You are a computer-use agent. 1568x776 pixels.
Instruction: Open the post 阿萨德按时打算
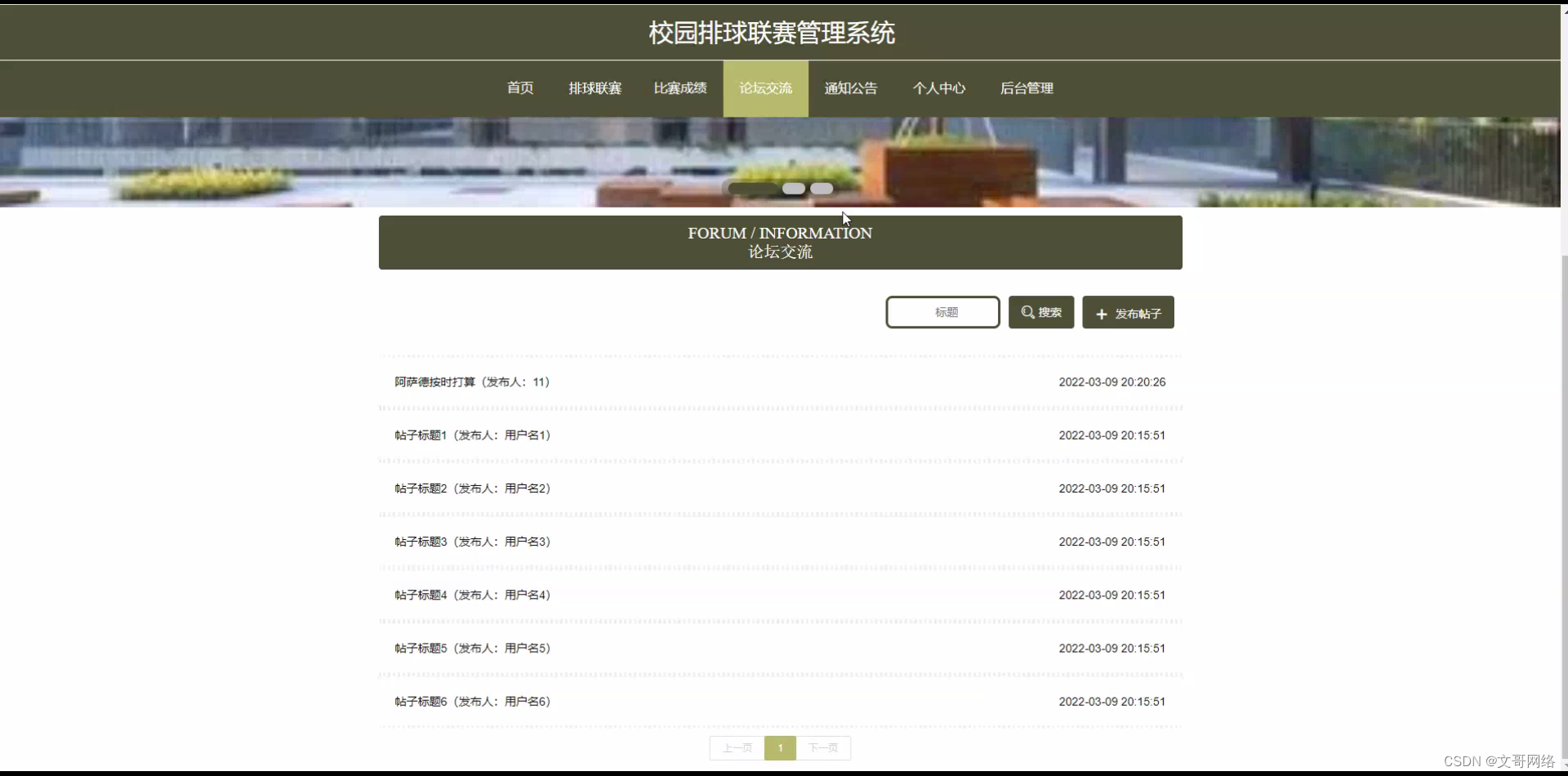click(471, 381)
